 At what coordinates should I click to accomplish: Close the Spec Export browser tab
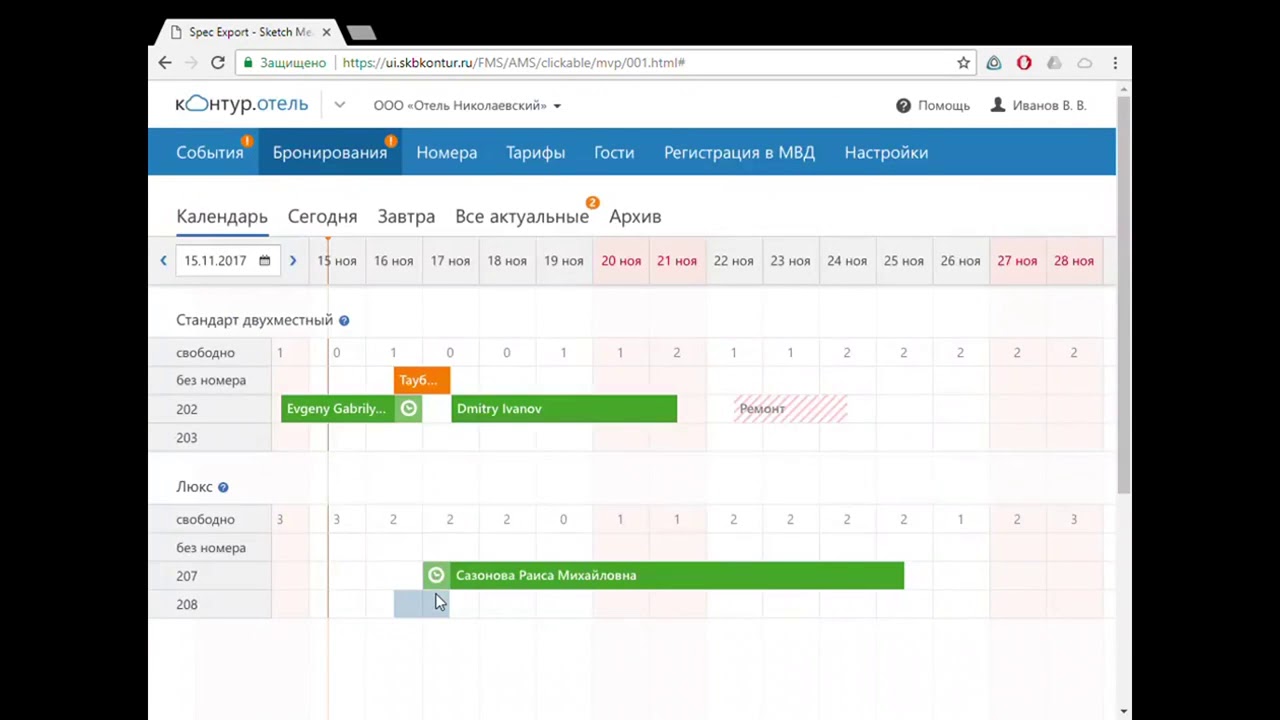[326, 32]
